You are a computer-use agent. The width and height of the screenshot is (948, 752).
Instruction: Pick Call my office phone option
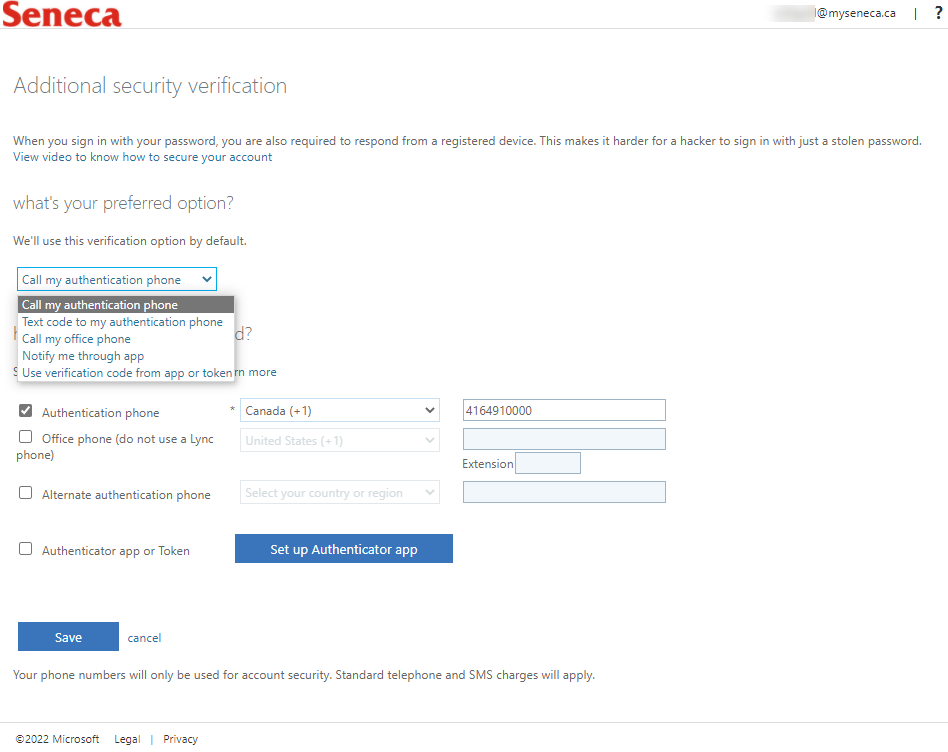(x=126, y=339)
